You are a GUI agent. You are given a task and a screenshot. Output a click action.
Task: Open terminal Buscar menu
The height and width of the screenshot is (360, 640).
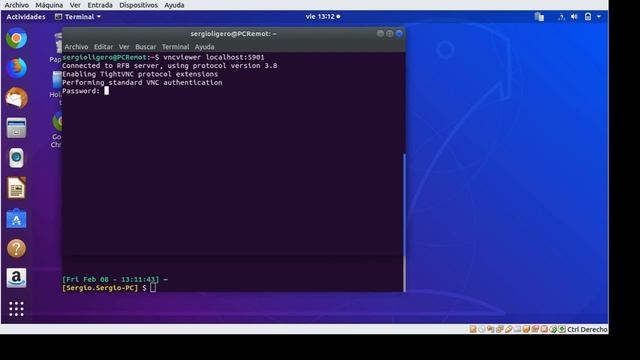pos(146,47)
